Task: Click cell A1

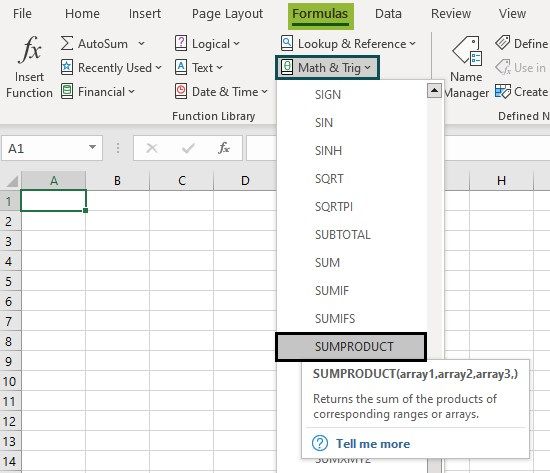Action: coord(54,201)
